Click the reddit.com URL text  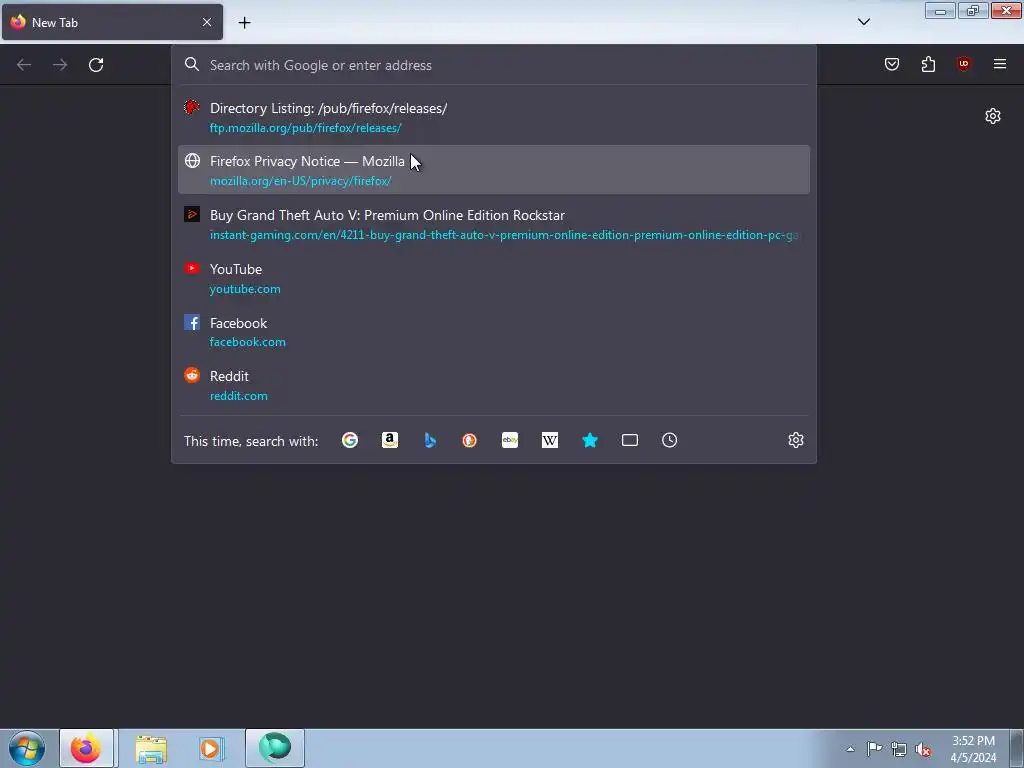(238, 396)
